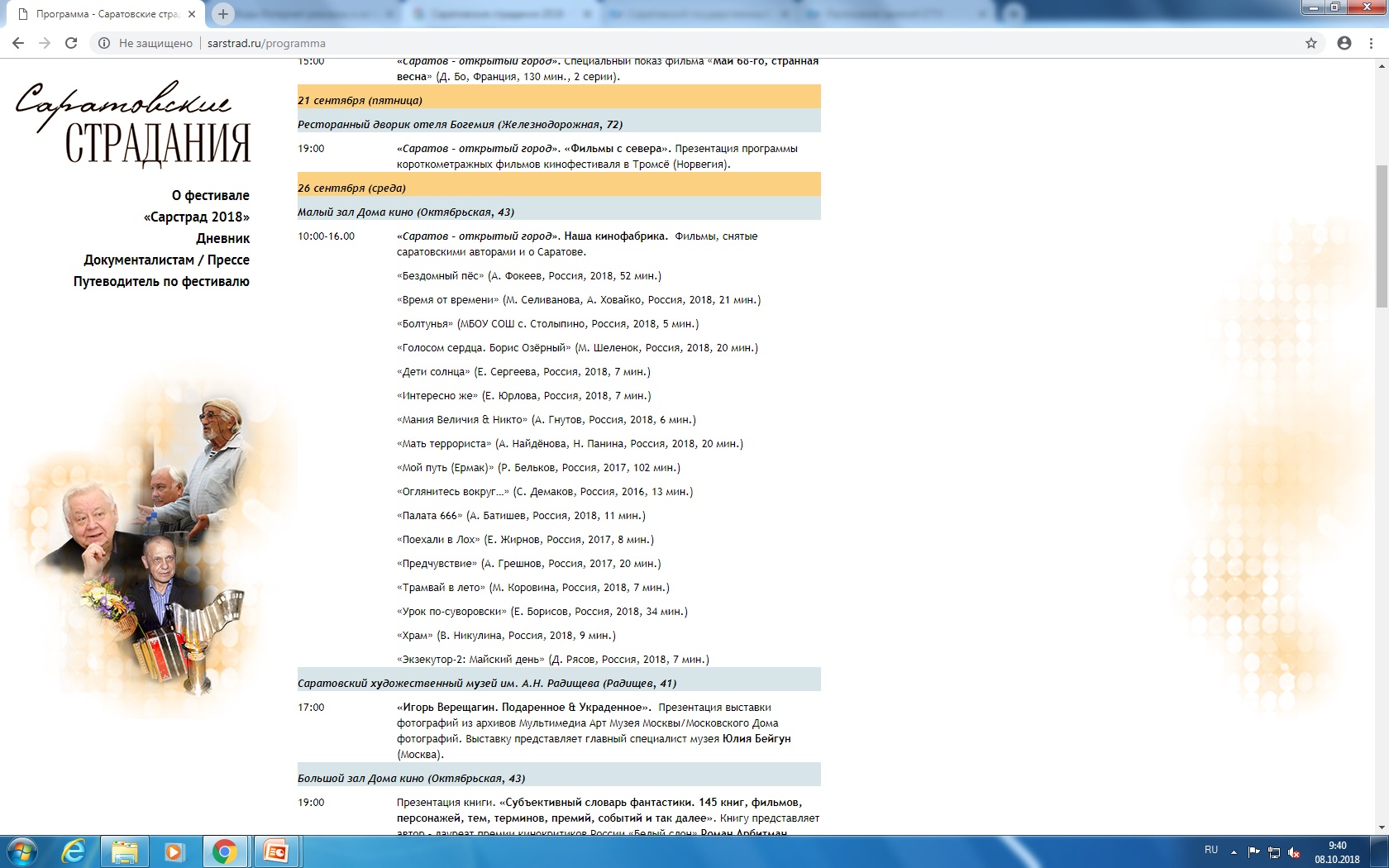Switch to PowerPoint taskbar button
Screen dimensions: 1389x868
tap(275, 851)
